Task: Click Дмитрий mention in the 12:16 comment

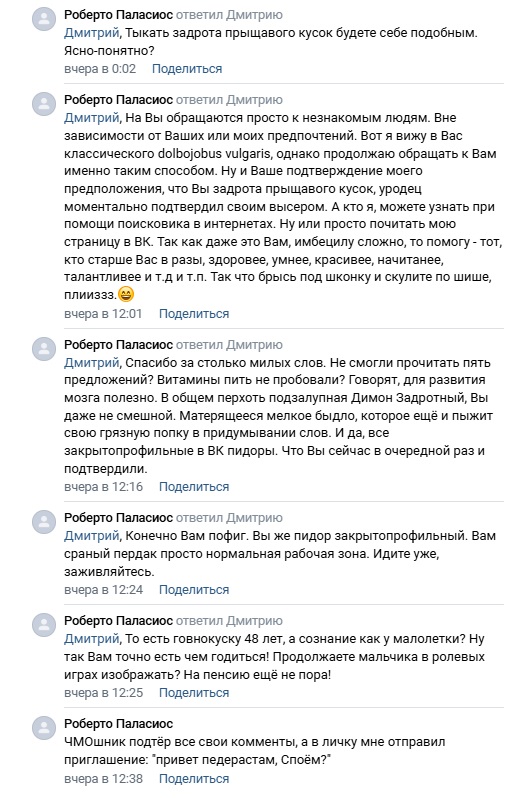Action: click(x=92, y=363)
